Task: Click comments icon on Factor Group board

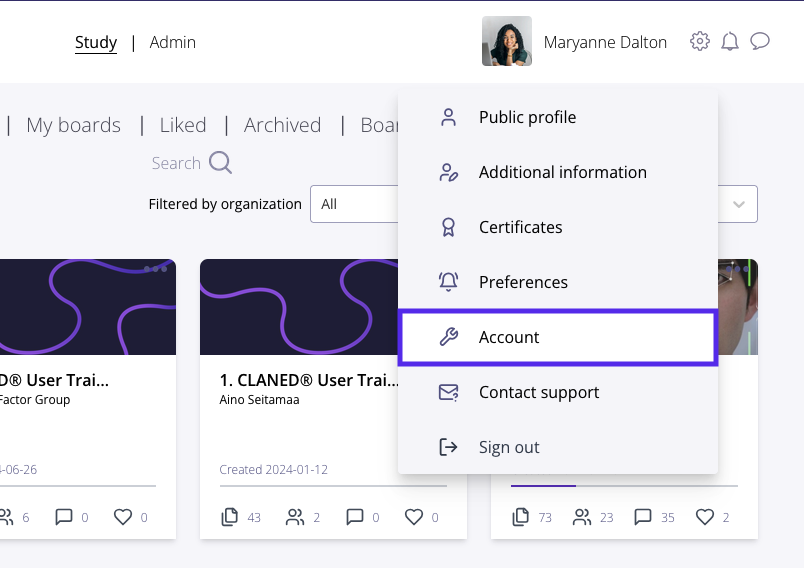Action: [x=64, y=517]
